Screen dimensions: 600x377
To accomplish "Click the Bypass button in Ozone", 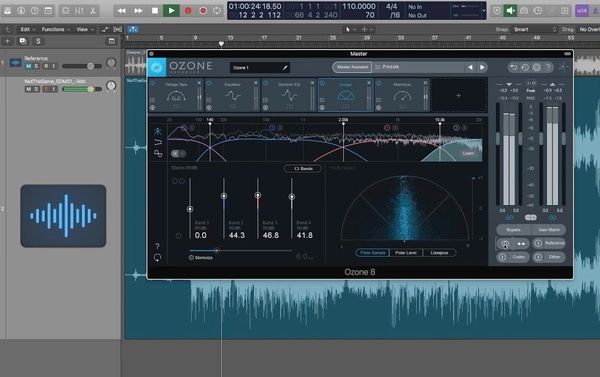I will pos(514,230).
